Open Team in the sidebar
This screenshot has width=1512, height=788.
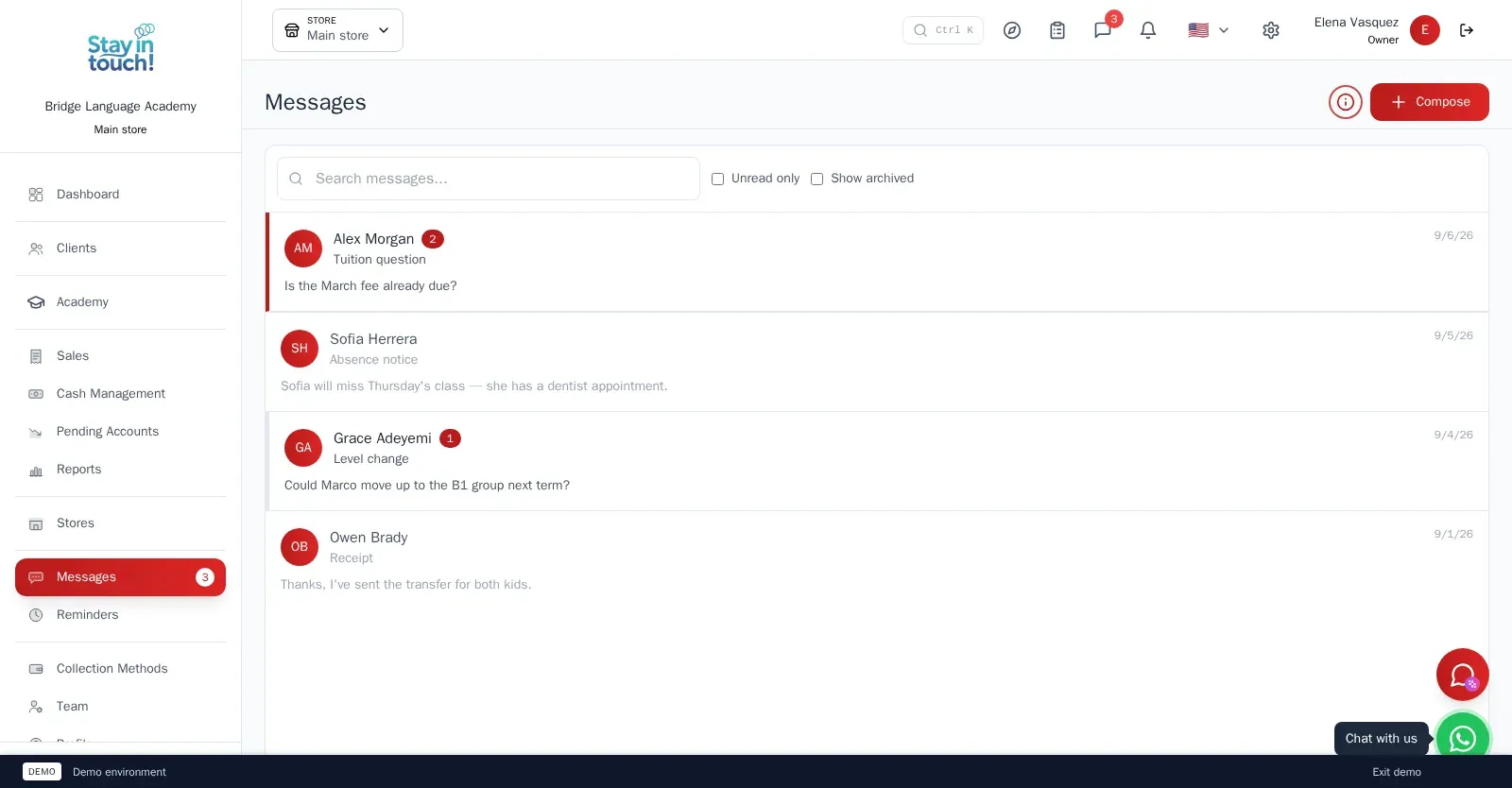[x=121, y=707]
